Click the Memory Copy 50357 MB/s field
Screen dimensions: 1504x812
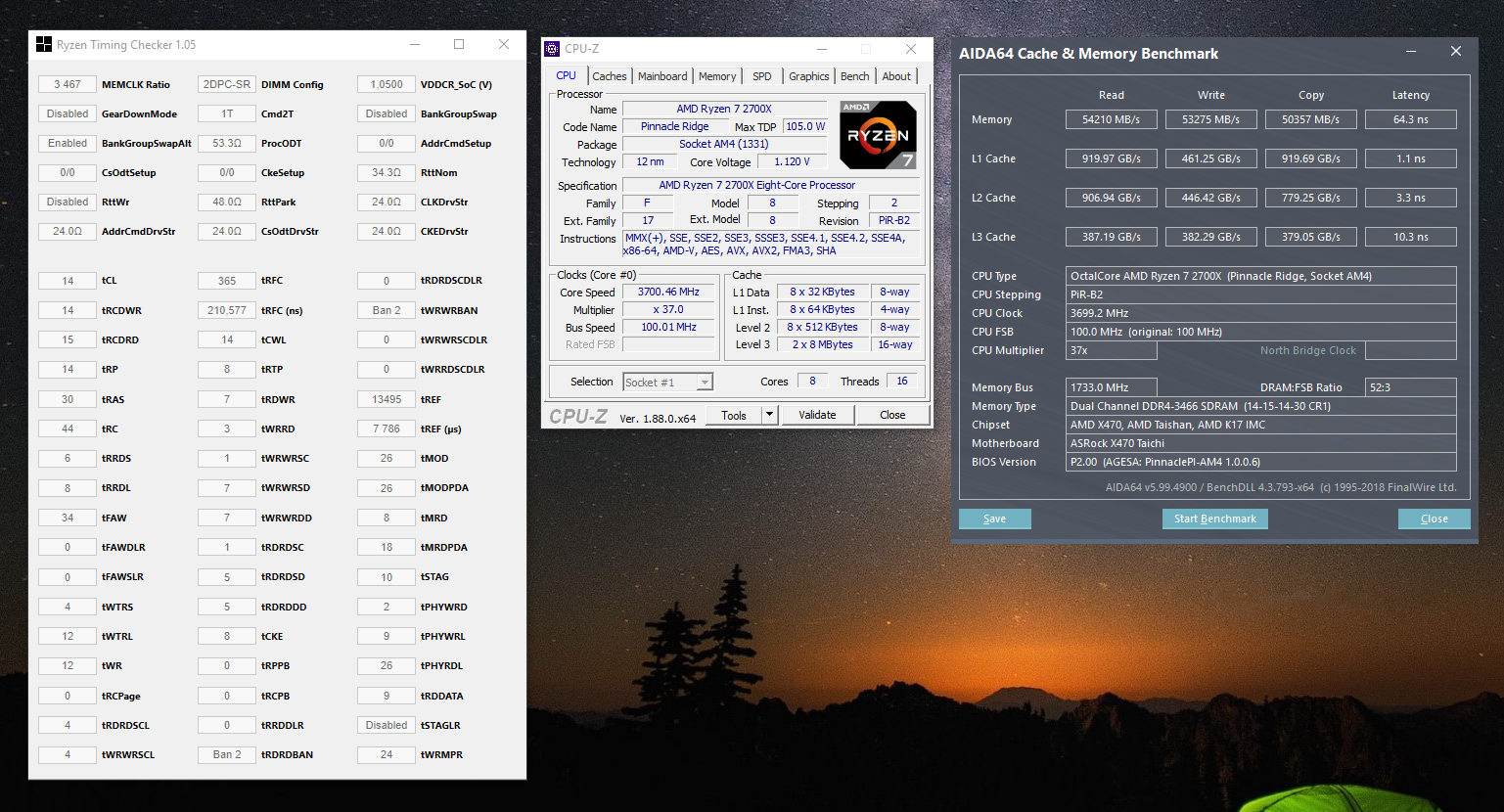tap(1311, 119)
